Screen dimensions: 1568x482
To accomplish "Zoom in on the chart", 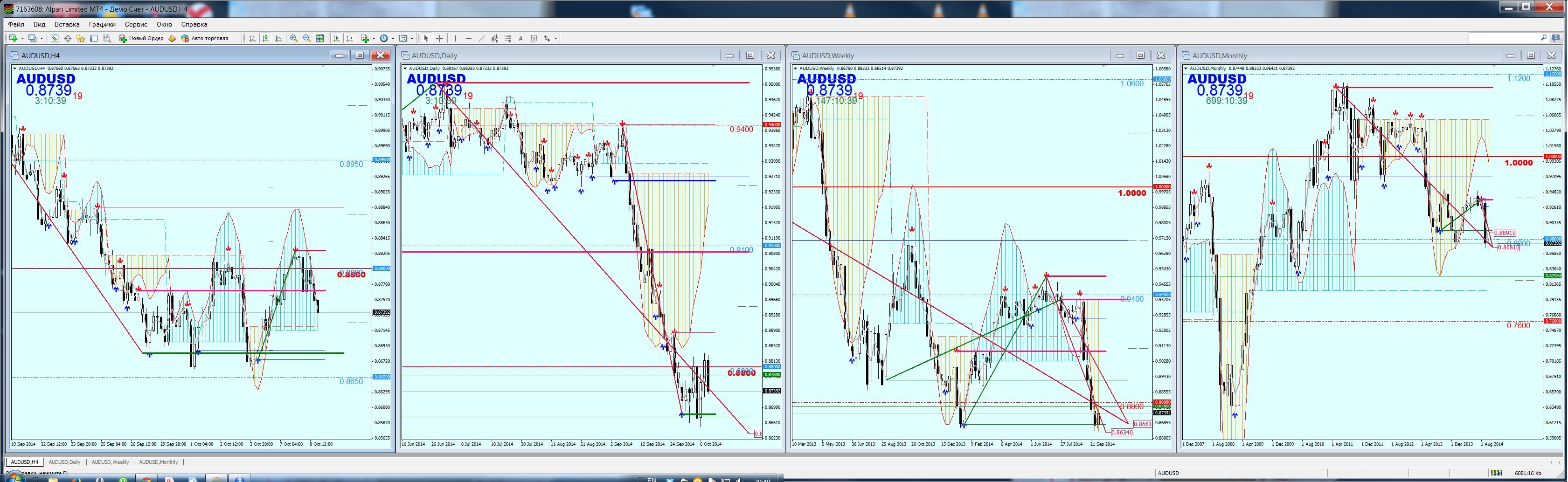I will pos(294,38).
